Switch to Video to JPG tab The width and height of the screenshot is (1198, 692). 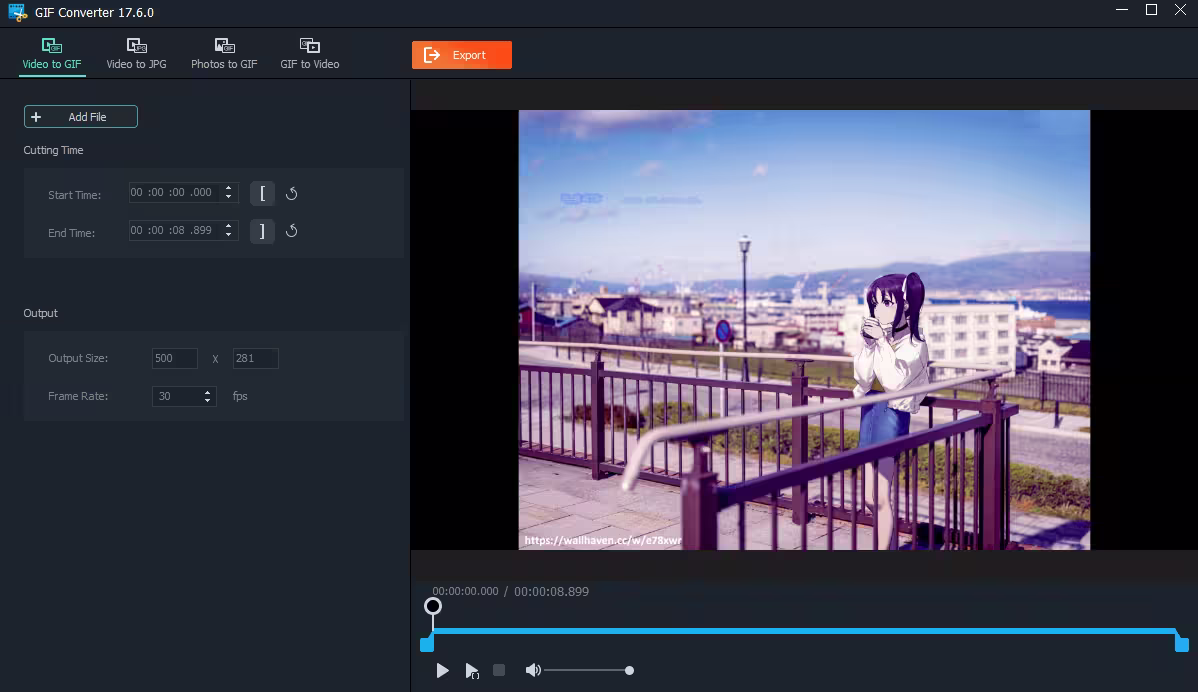[x=136, y=54]
